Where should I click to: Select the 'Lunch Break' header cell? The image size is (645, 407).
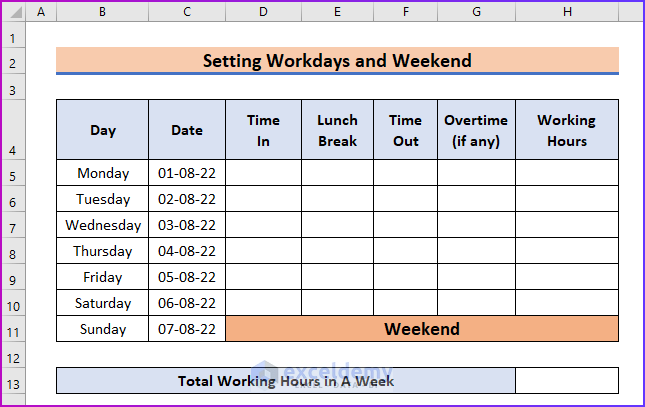(337, 130)
